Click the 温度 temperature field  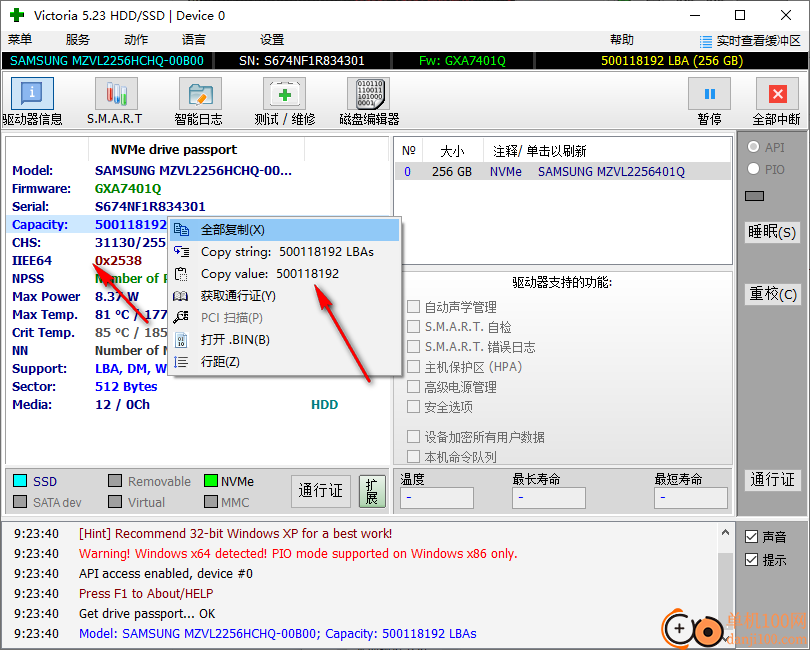(437, 498)
